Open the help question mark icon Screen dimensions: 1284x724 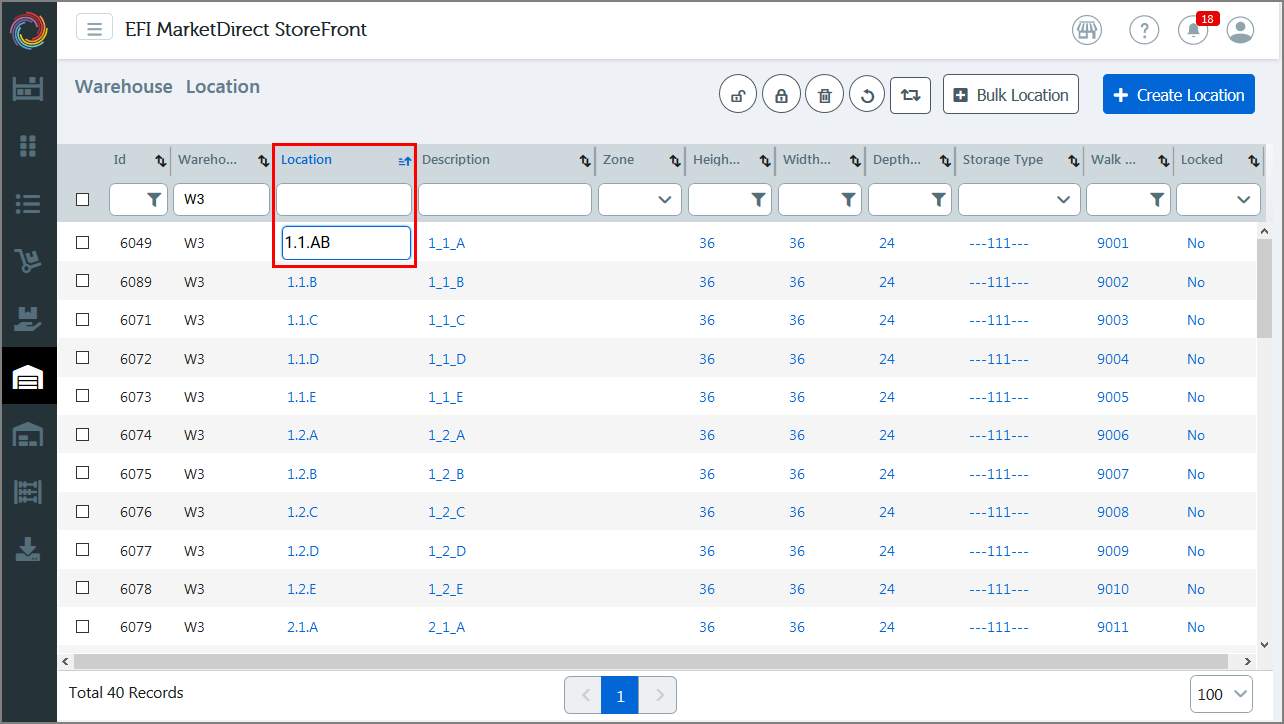[1144, 30]
